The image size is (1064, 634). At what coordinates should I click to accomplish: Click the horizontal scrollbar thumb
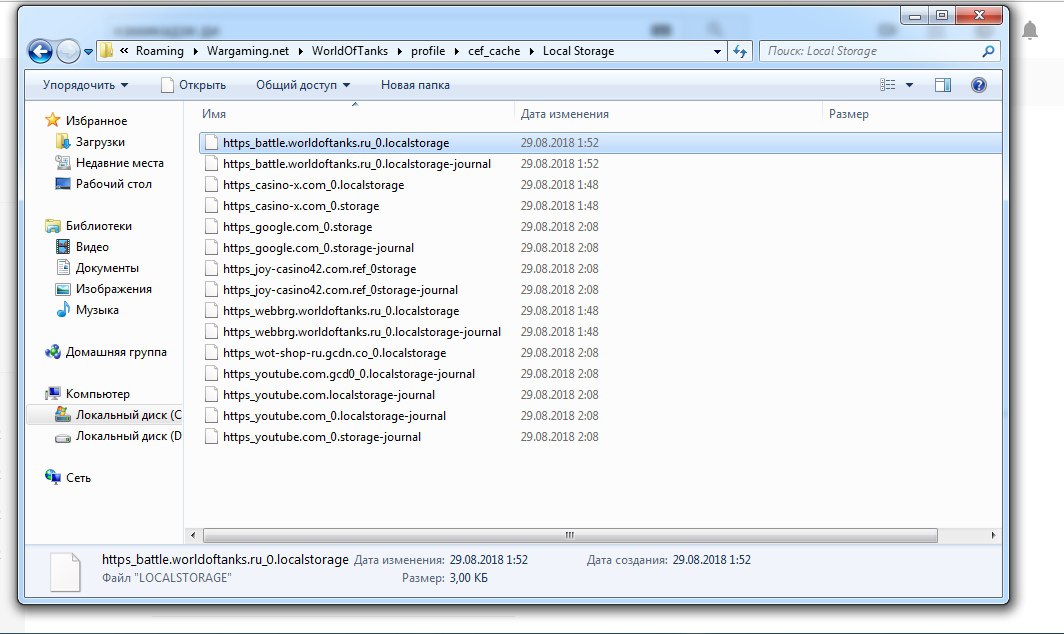pyautogui.click(x=570, y=536)
